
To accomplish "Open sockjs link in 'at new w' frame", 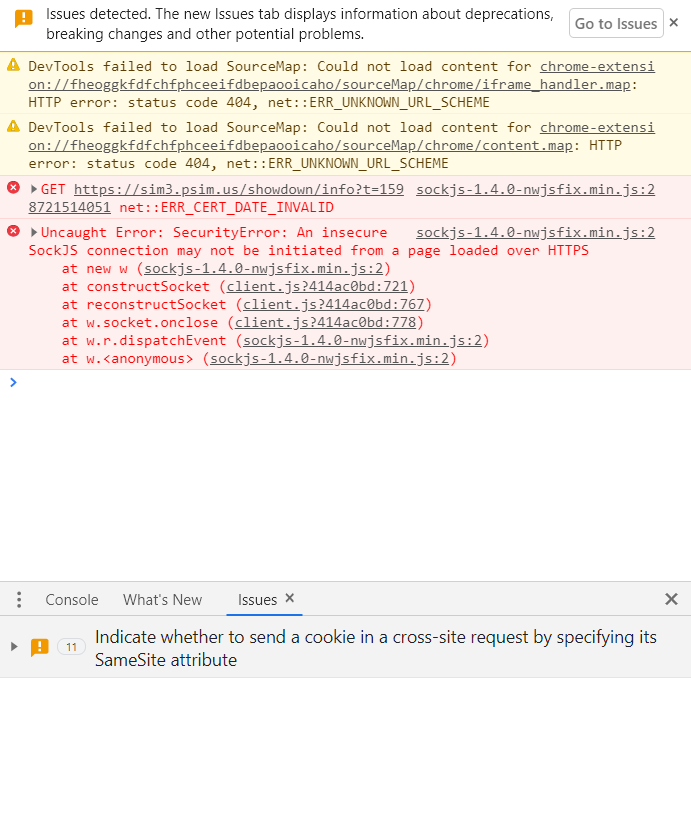I will [264, 268].
